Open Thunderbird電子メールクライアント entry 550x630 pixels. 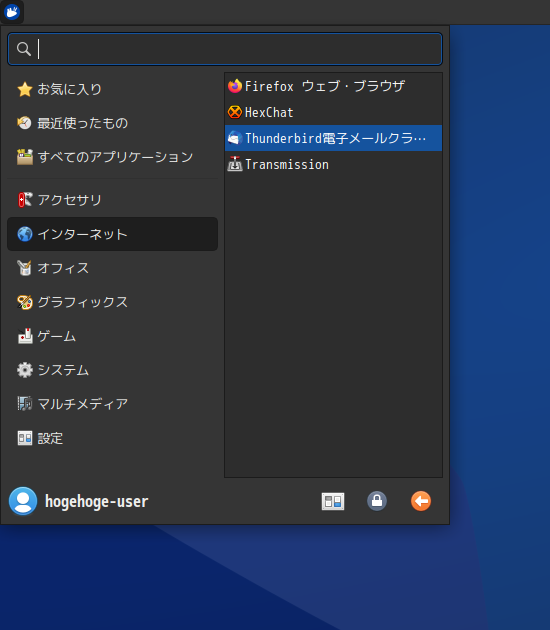[333, 138]
